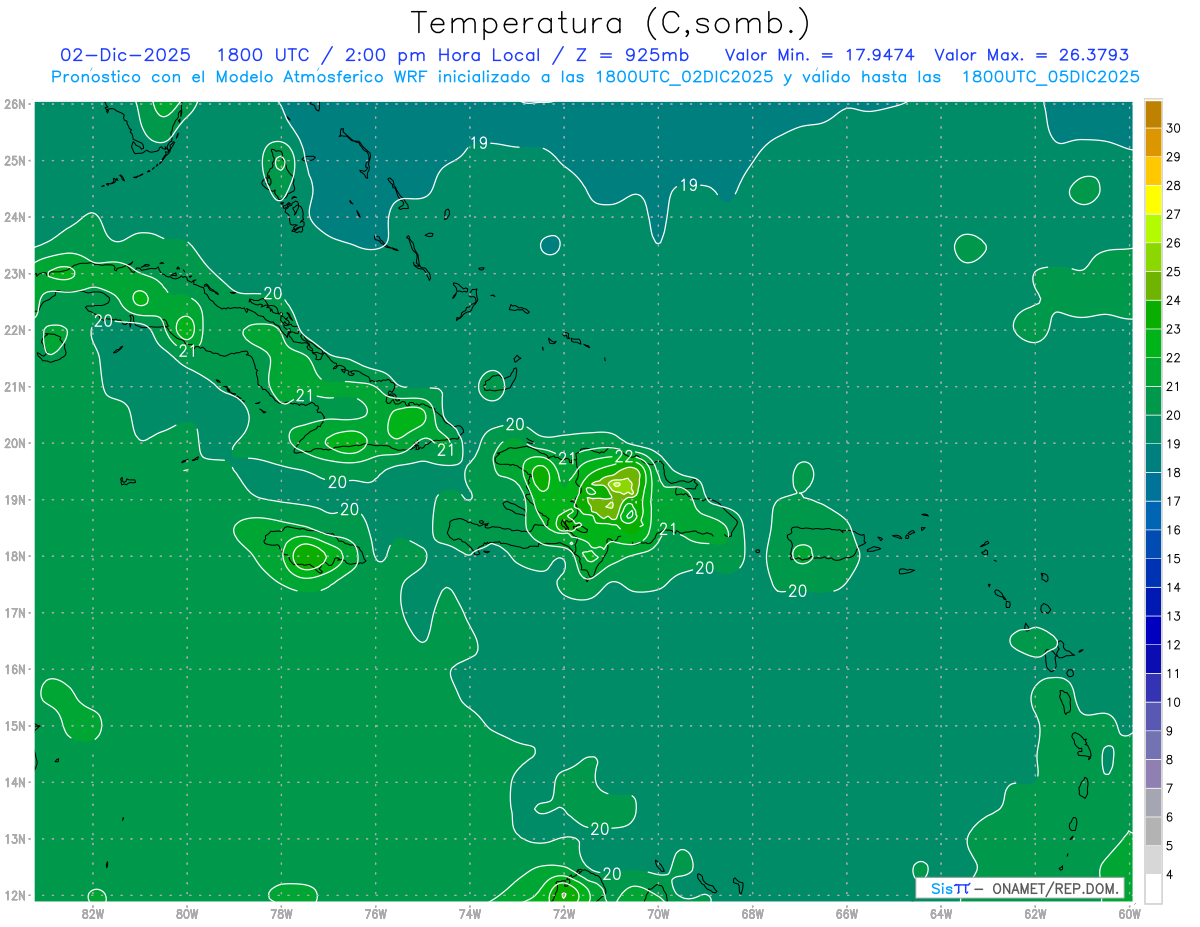
Task: Click color scale value label "26"
Action: click(x=1173, y=242)
